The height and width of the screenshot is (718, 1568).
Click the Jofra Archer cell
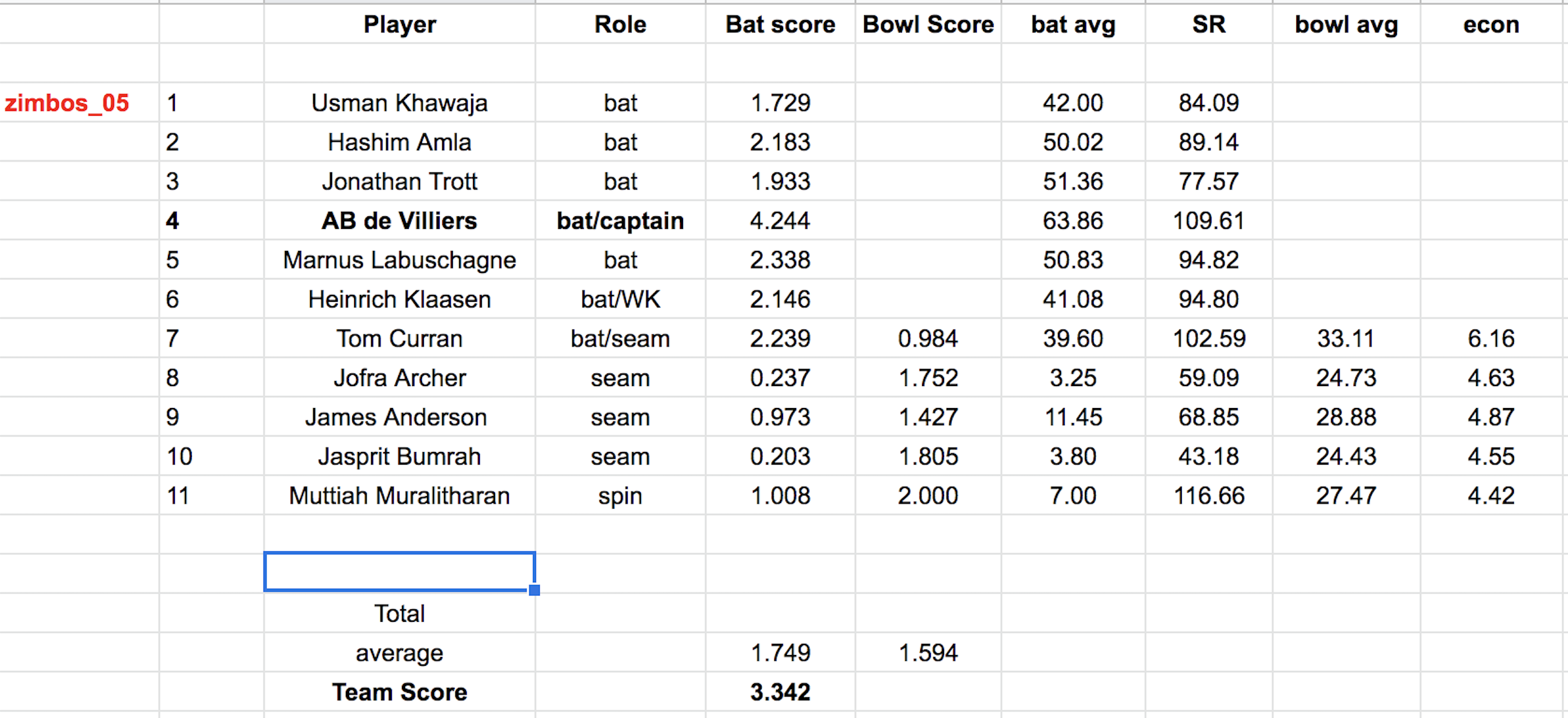[x=399, y=378]
